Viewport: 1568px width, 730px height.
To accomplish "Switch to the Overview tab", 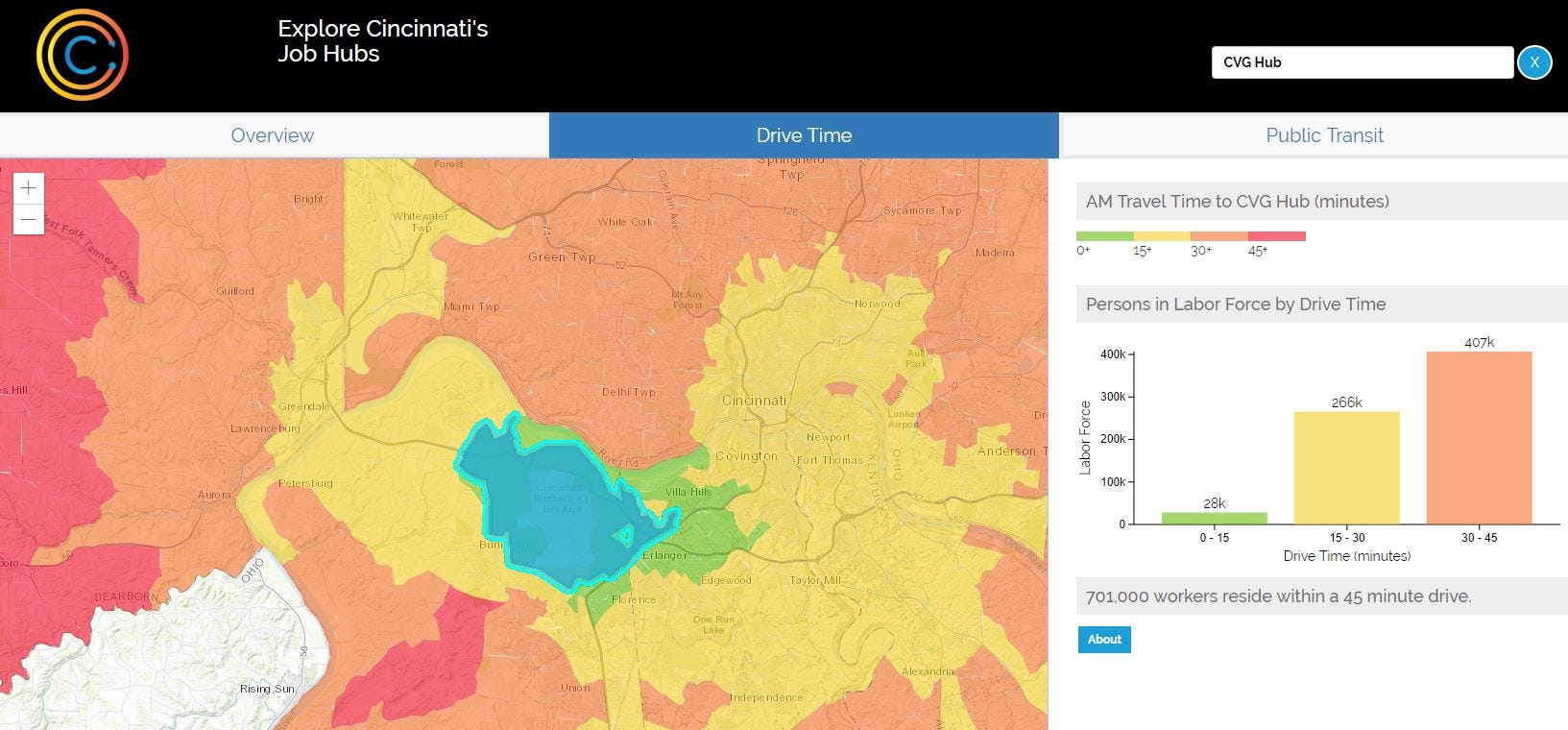I will [x=273, y=135].
